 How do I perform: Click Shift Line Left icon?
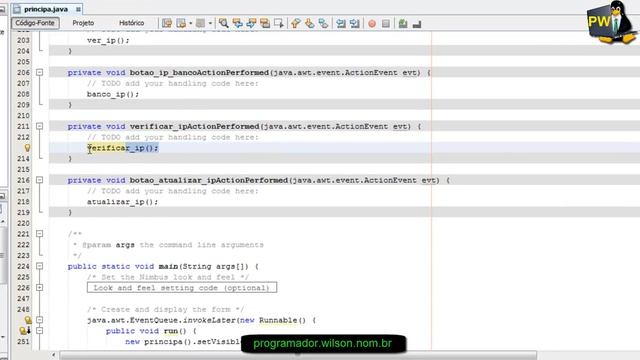[x=341, y=23]
